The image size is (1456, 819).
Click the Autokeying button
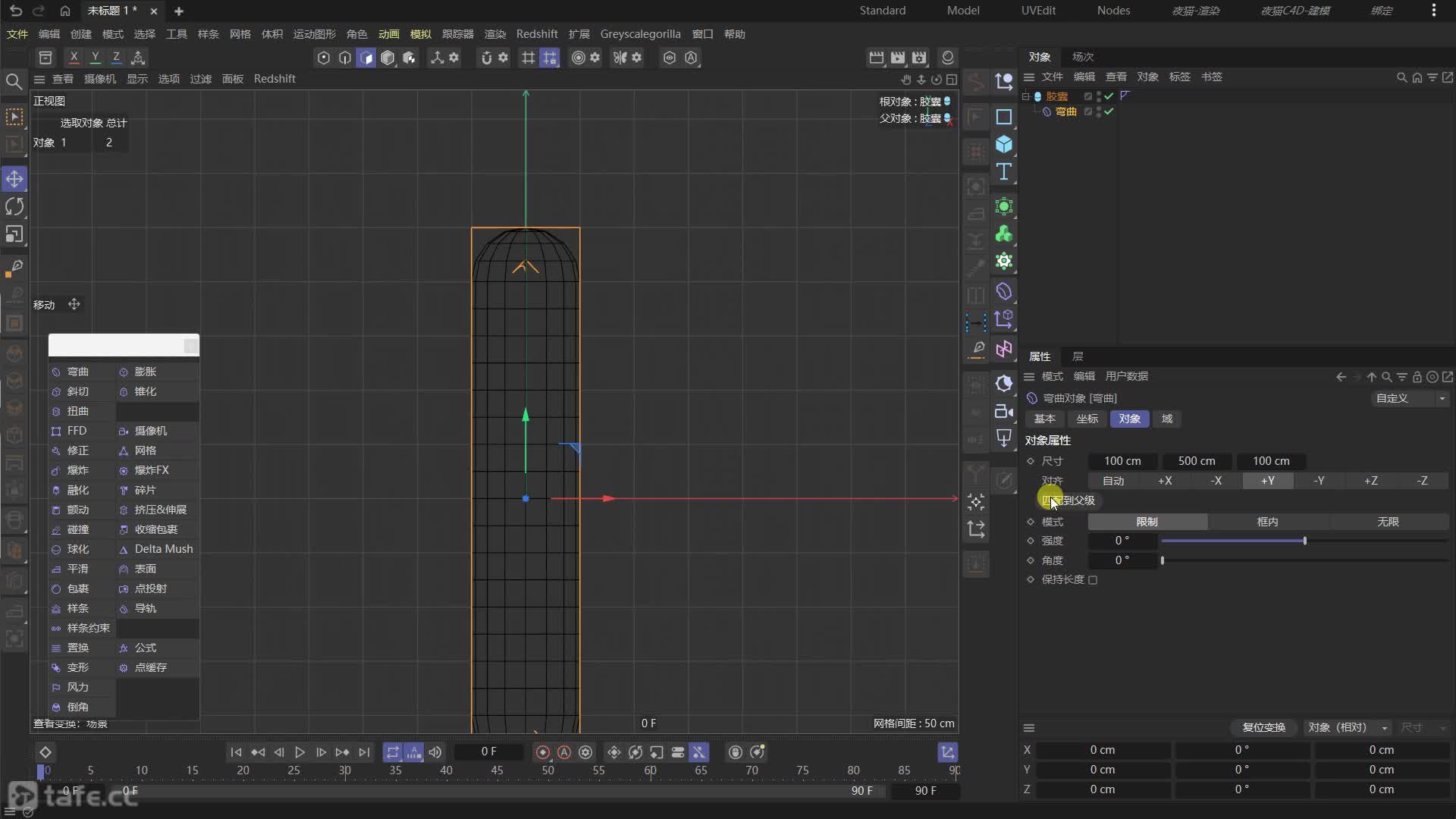coord(564,752)
